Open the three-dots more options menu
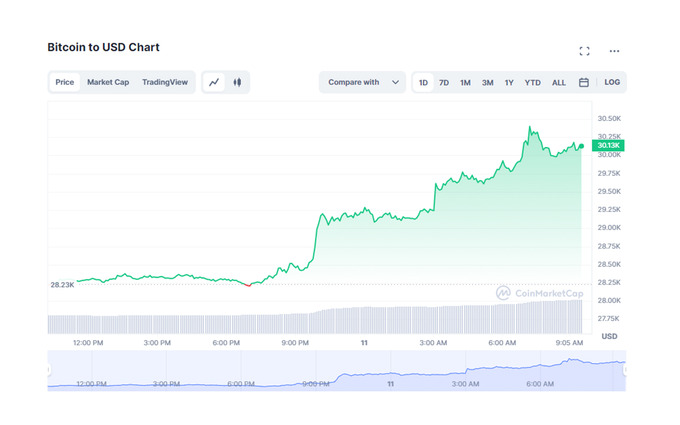Screen dimensions: 680x425 614,51
